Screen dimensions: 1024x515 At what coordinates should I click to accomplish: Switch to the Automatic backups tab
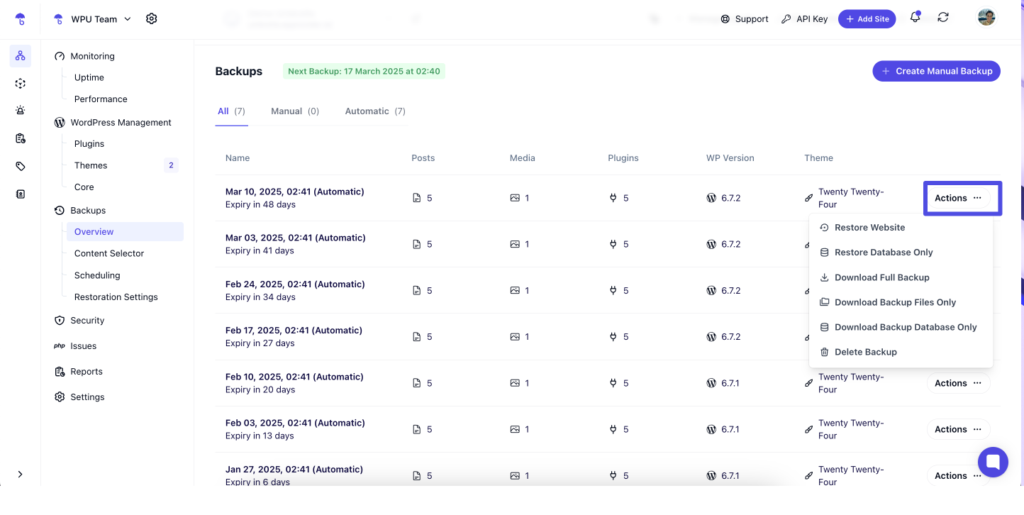coord(375,111)
